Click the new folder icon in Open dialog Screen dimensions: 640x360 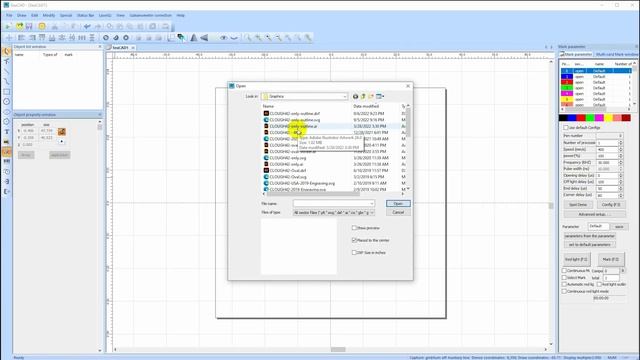click(371, 96)
